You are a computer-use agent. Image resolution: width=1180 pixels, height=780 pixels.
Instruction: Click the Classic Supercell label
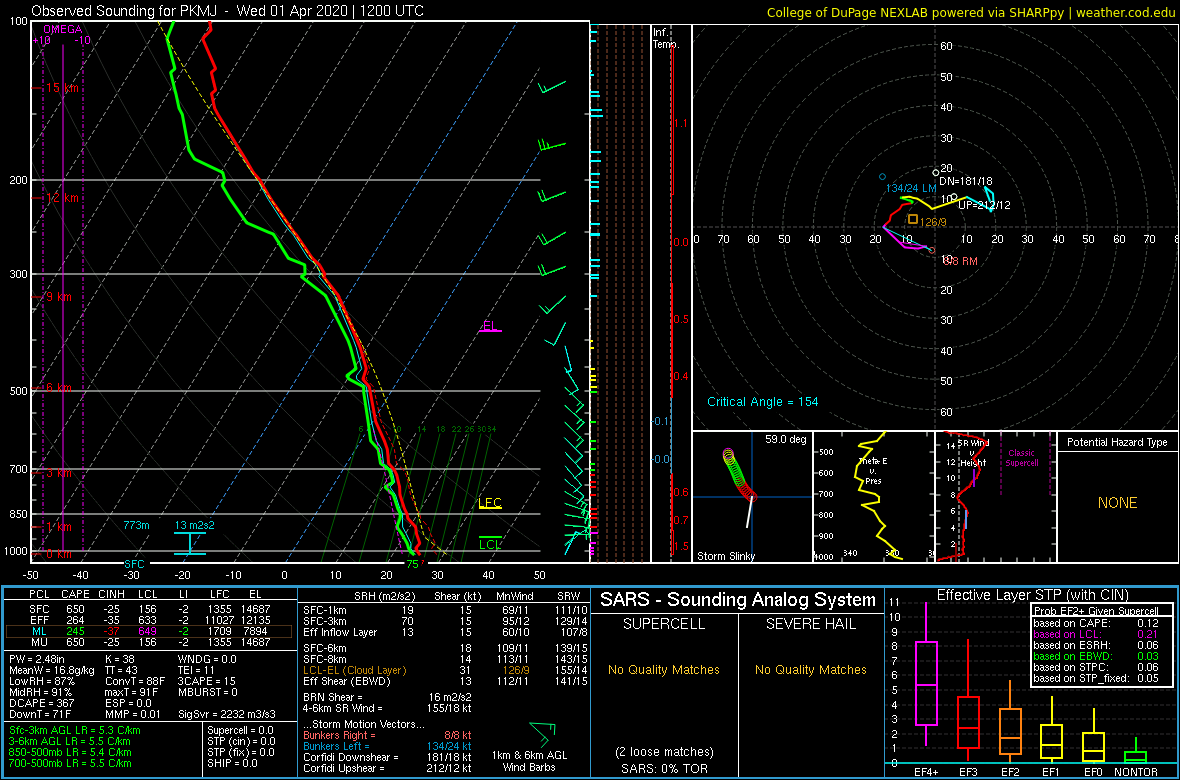(x=1020, y=458)
